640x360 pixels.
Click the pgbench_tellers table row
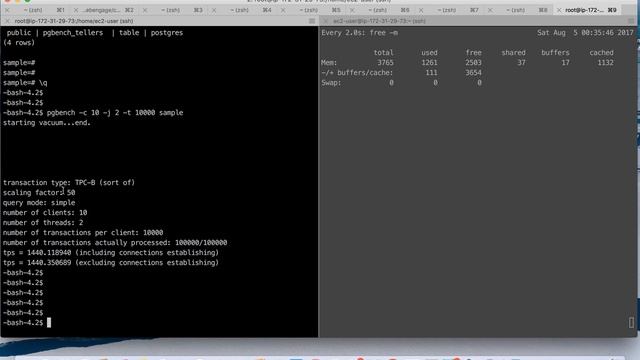tap(95, 33)
